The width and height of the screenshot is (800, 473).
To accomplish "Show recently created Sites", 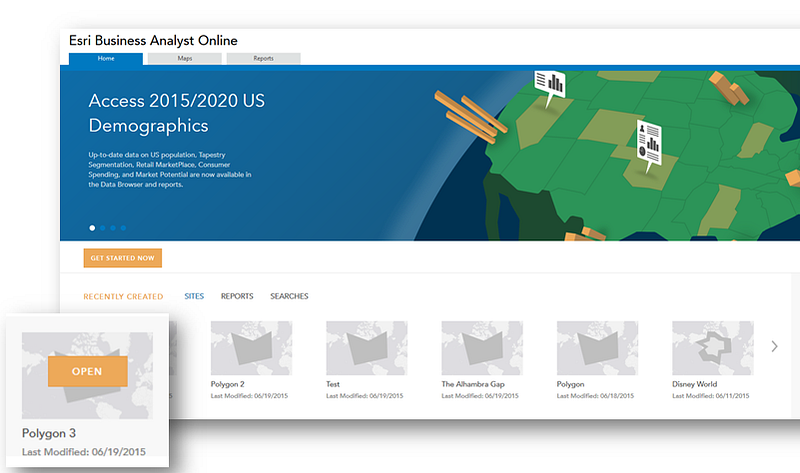I will [x=194, y=296].
